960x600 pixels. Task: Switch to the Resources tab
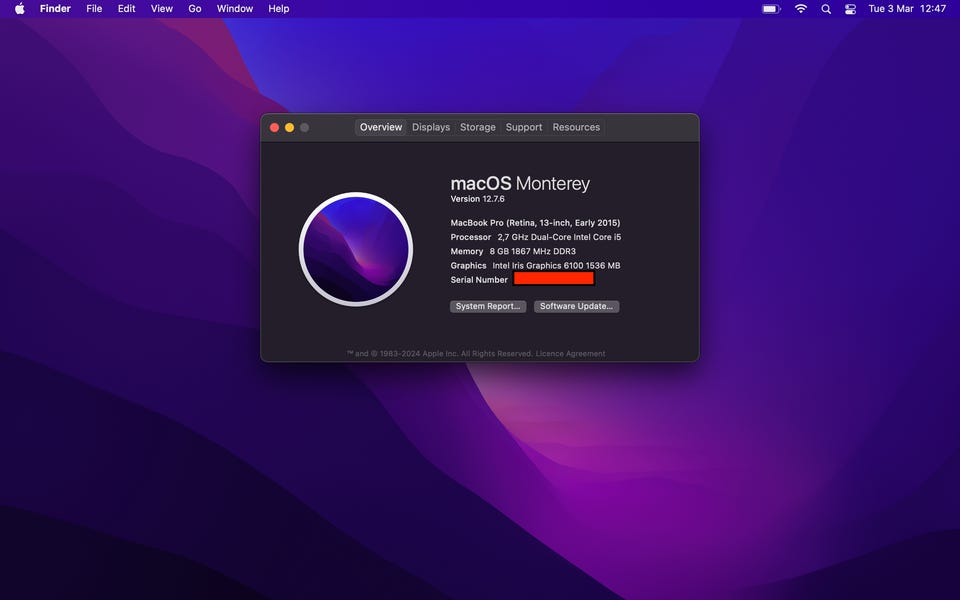pos(576,127)
